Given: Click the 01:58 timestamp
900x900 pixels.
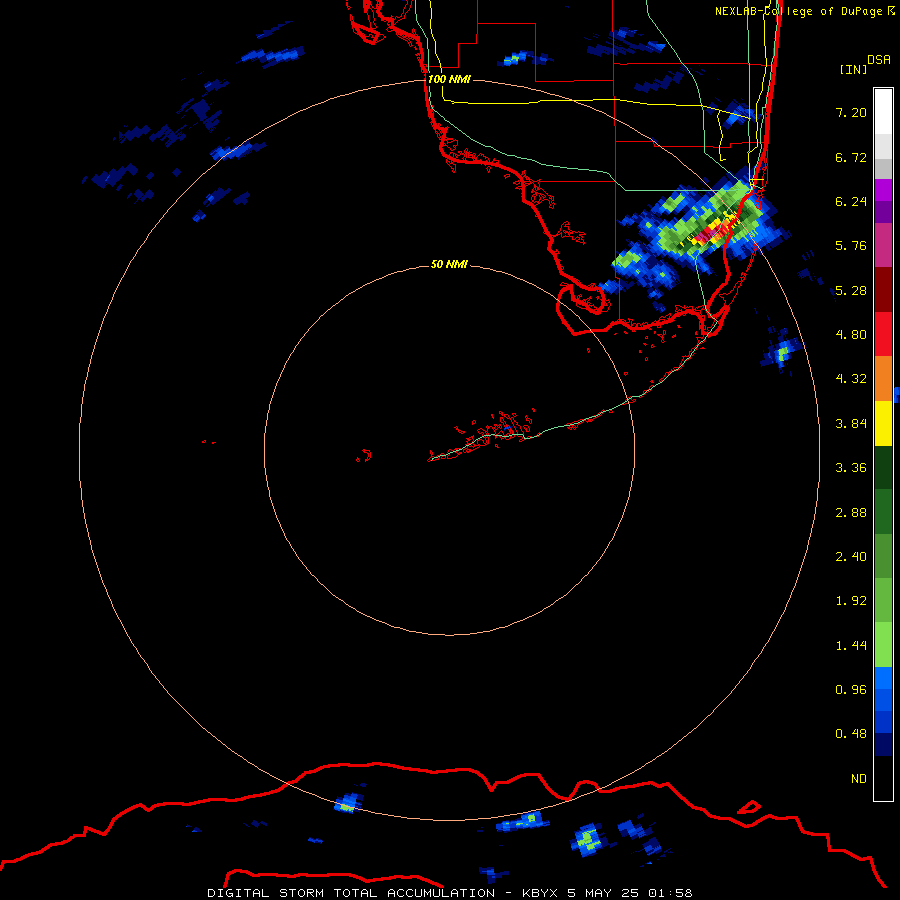Looking at the screenshot, I should [670, 893].
